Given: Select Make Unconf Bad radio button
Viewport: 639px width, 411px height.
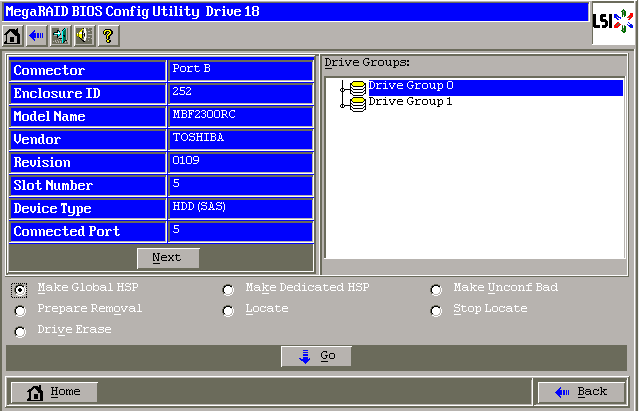Looking at the screenshot, I should point(436,290).
